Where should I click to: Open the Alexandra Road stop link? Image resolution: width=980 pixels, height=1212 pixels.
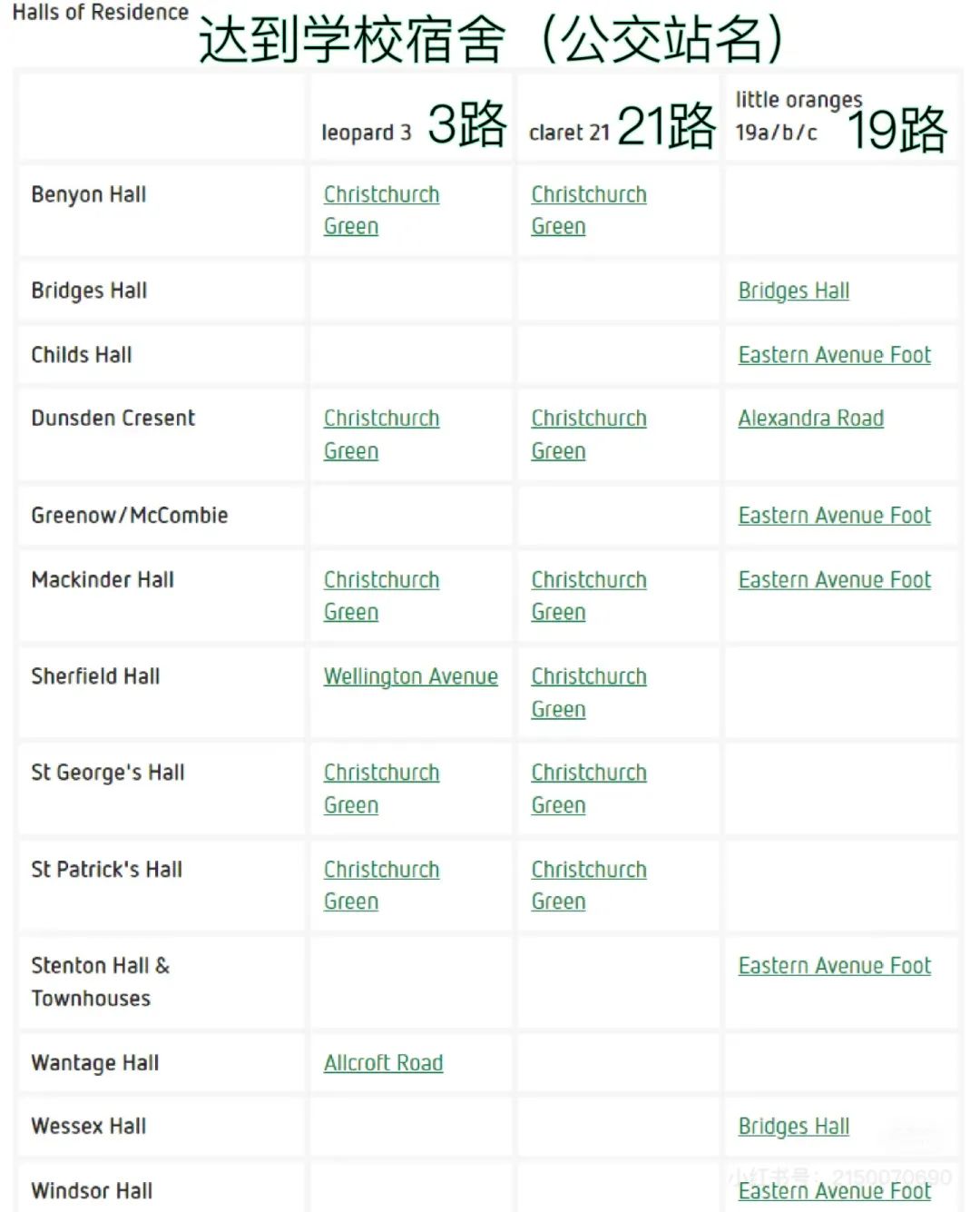pyautogui.click(x=810, y=419)
